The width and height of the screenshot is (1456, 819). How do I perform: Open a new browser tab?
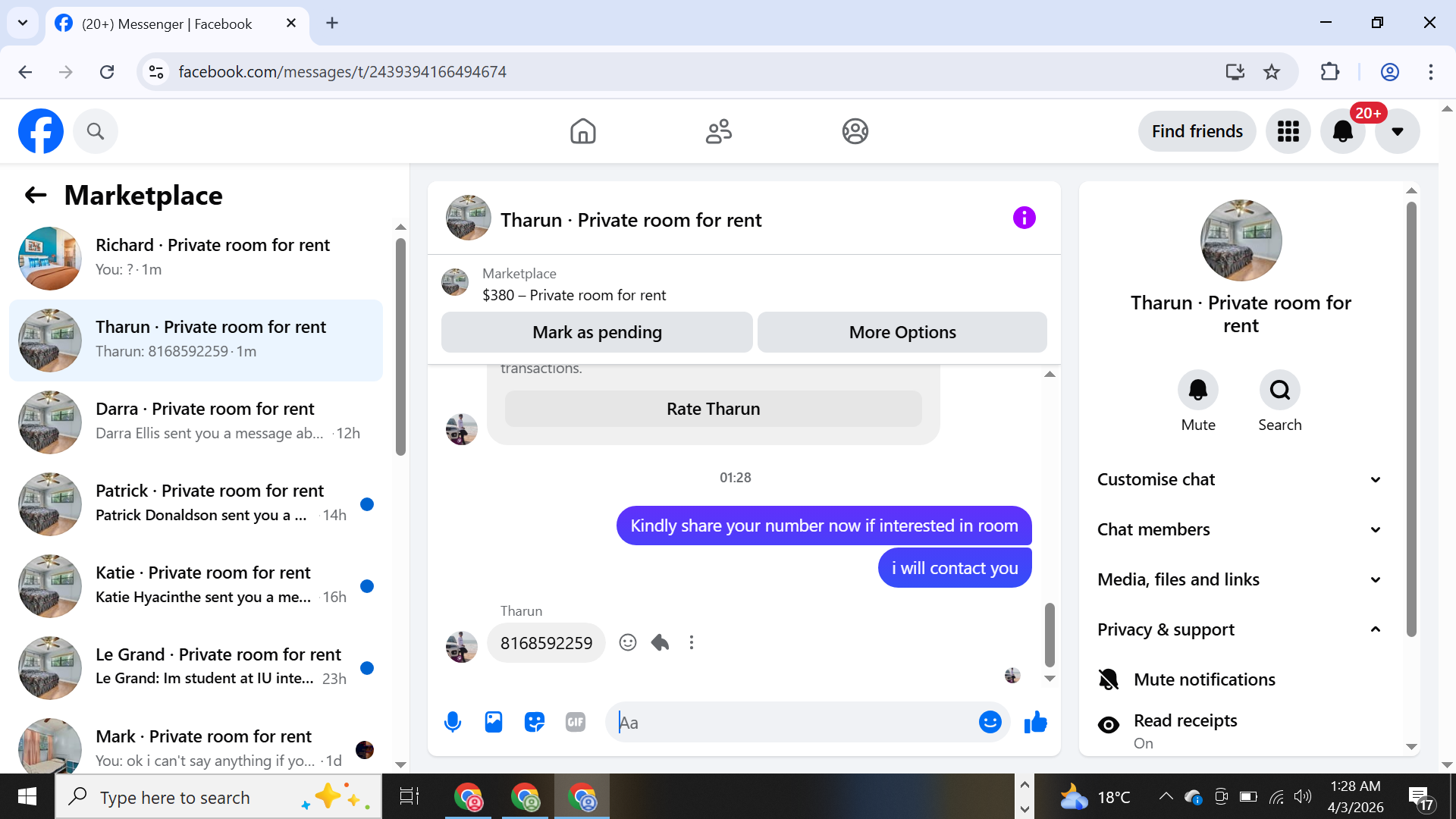click(332, 23)
